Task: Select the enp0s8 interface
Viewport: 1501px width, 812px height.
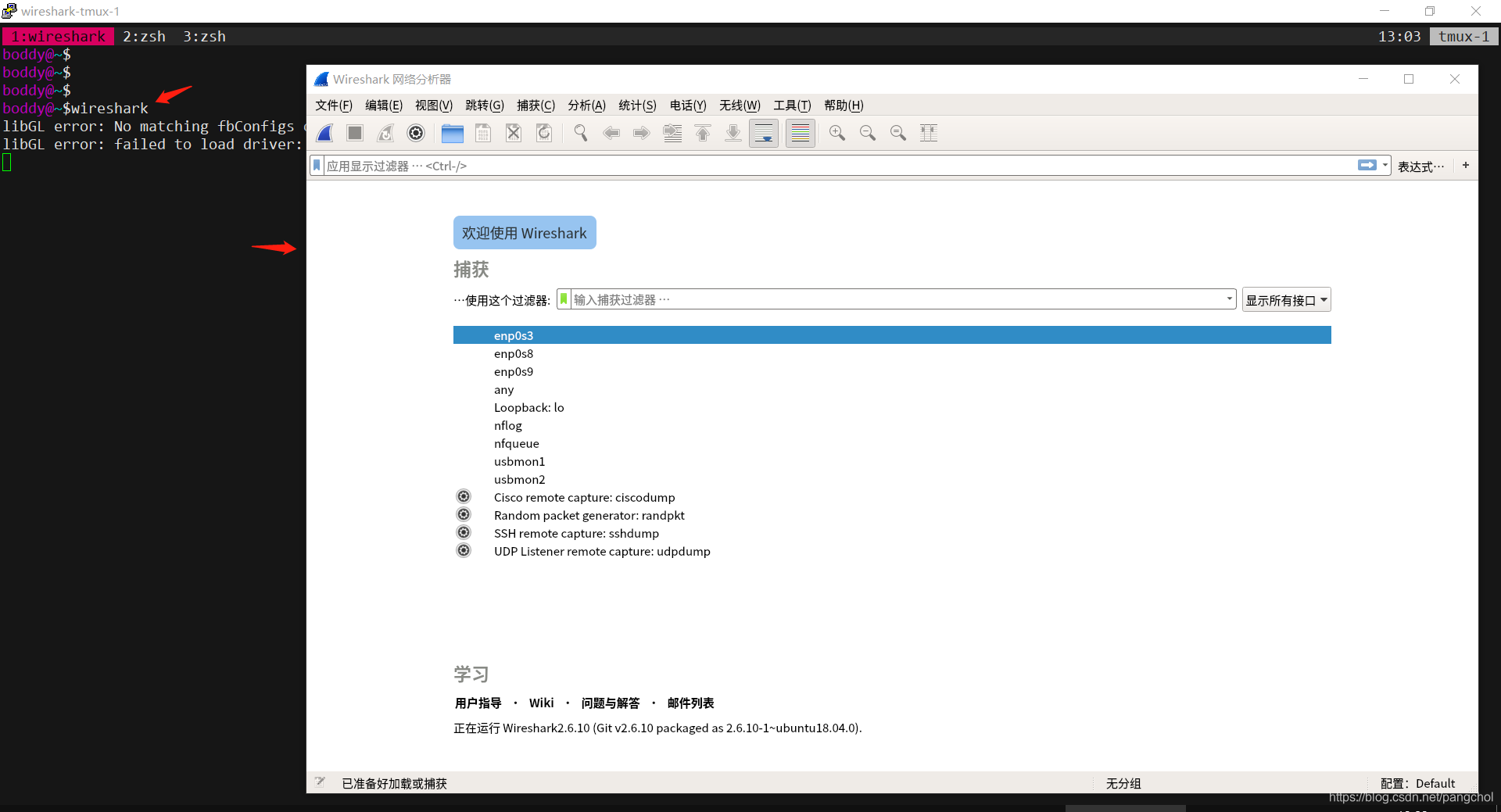Action: (892, 353)
